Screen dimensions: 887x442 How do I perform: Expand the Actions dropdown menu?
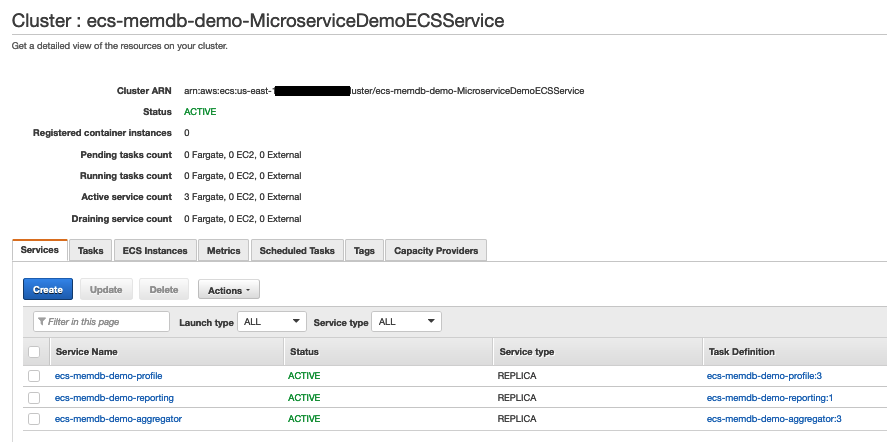(x=229, y=290)
